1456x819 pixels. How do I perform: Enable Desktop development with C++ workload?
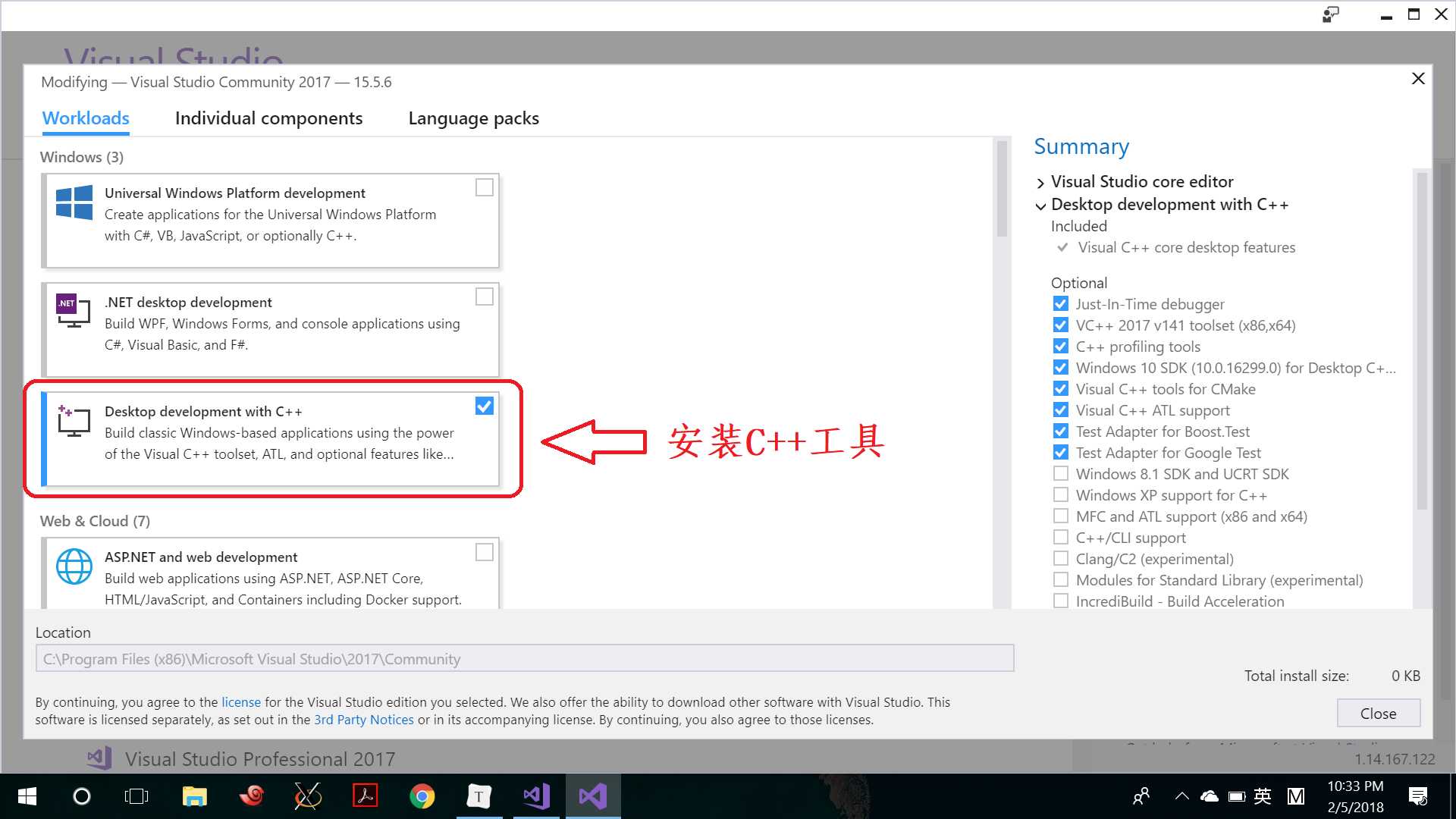(x=485, y=406)
